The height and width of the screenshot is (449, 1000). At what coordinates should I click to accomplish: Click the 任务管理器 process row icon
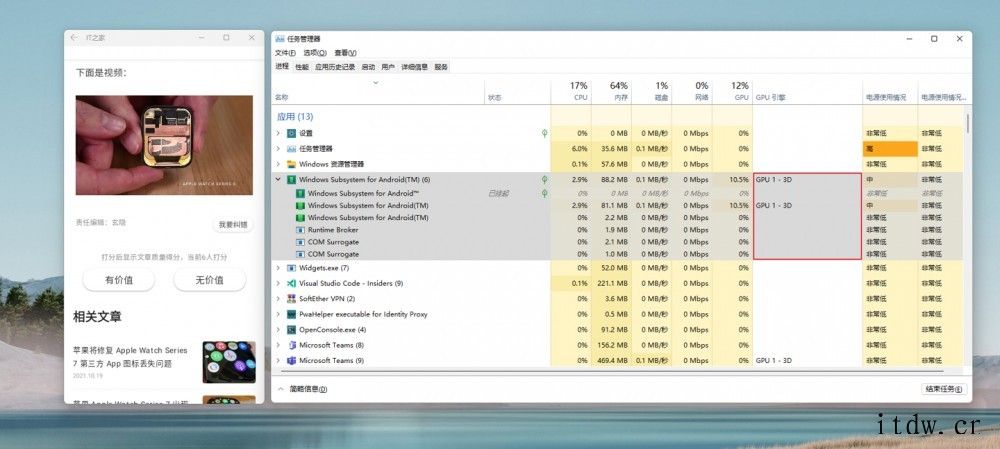[291, 149]
